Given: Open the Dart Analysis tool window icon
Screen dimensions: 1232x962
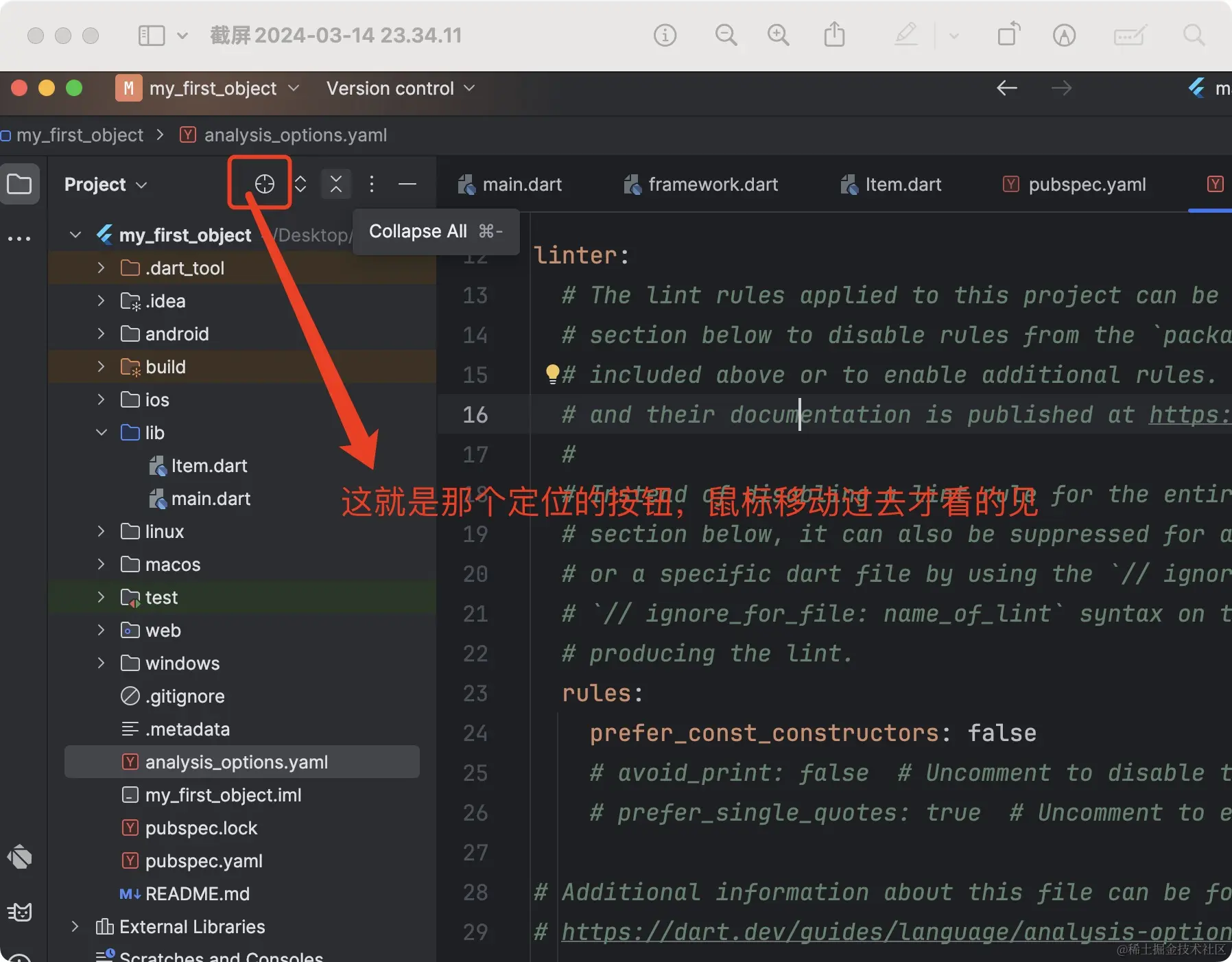Looking at the screenshot, I should (x=19, y=856).
